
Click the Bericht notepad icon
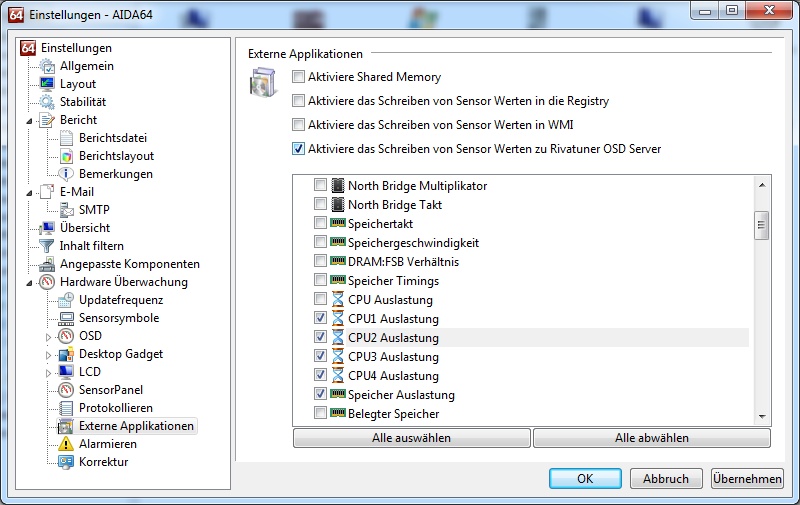(47, 120)
